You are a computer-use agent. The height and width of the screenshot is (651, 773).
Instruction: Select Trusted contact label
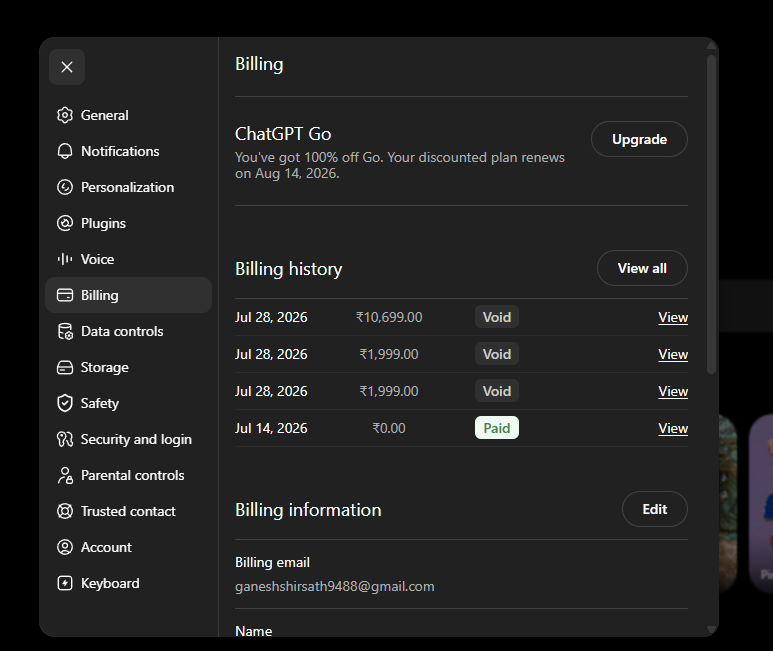point(128,511)
